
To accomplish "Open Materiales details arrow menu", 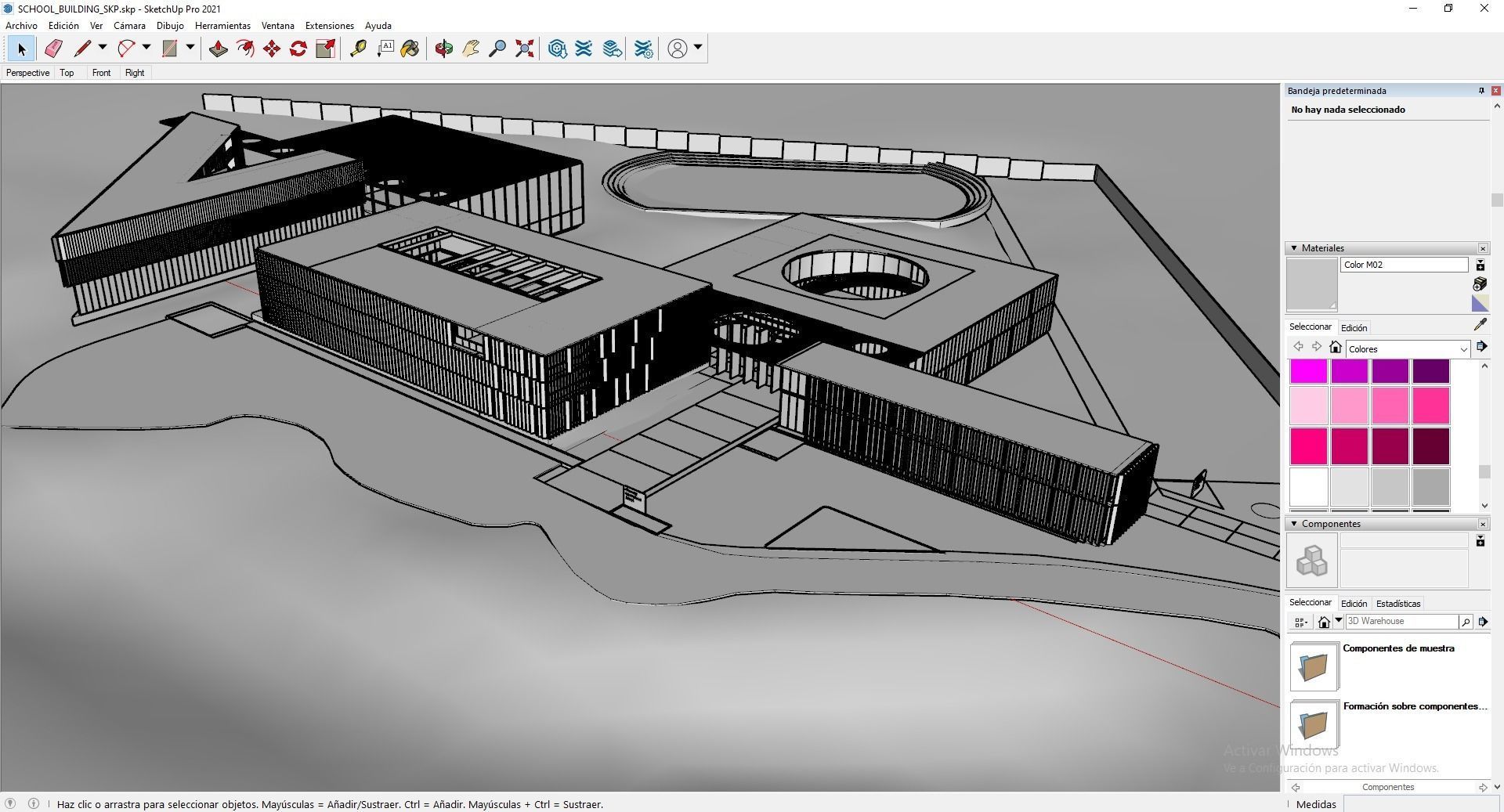I will [1481, 347].
